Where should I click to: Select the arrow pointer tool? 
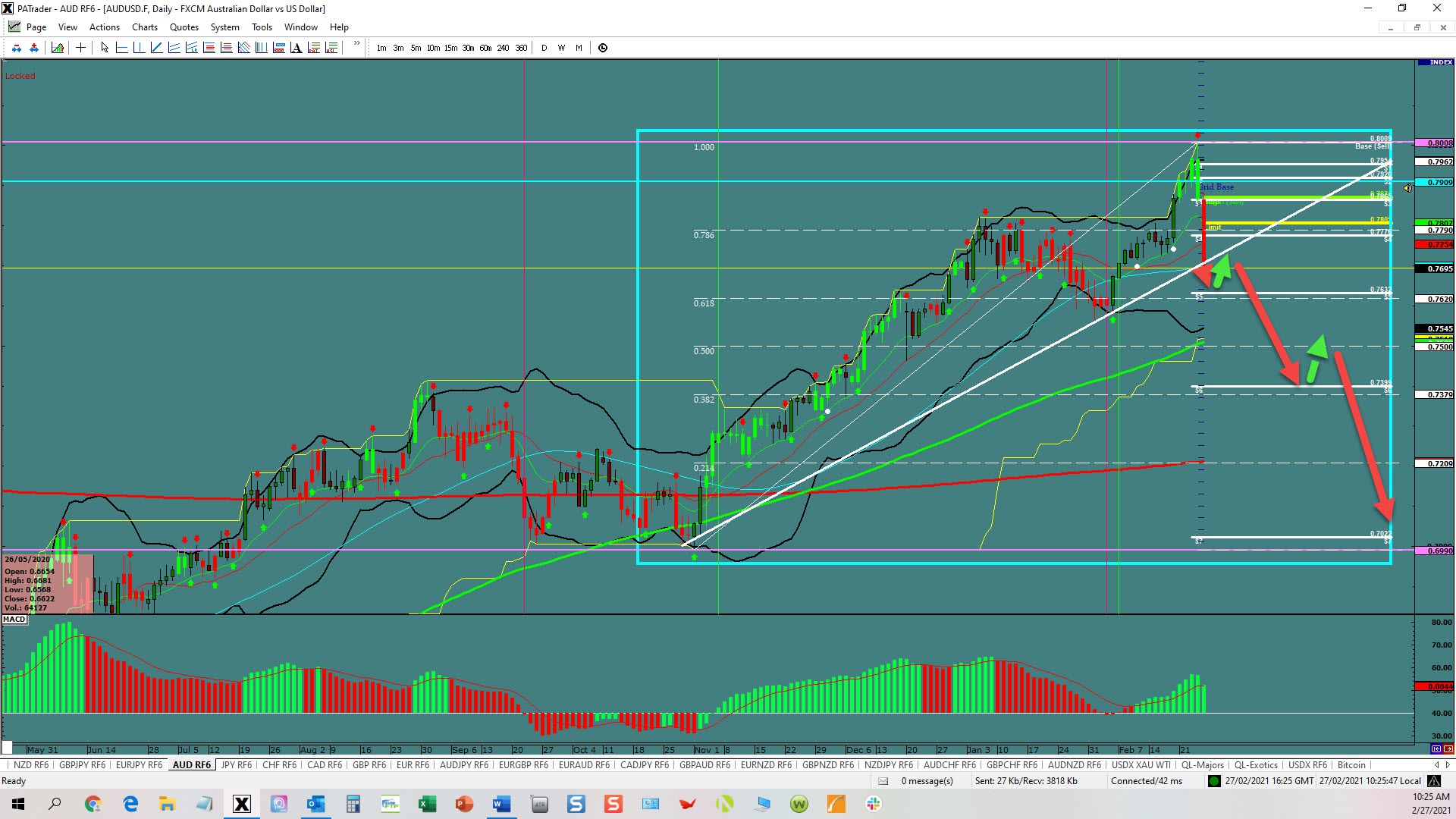(x=105, y=48)
